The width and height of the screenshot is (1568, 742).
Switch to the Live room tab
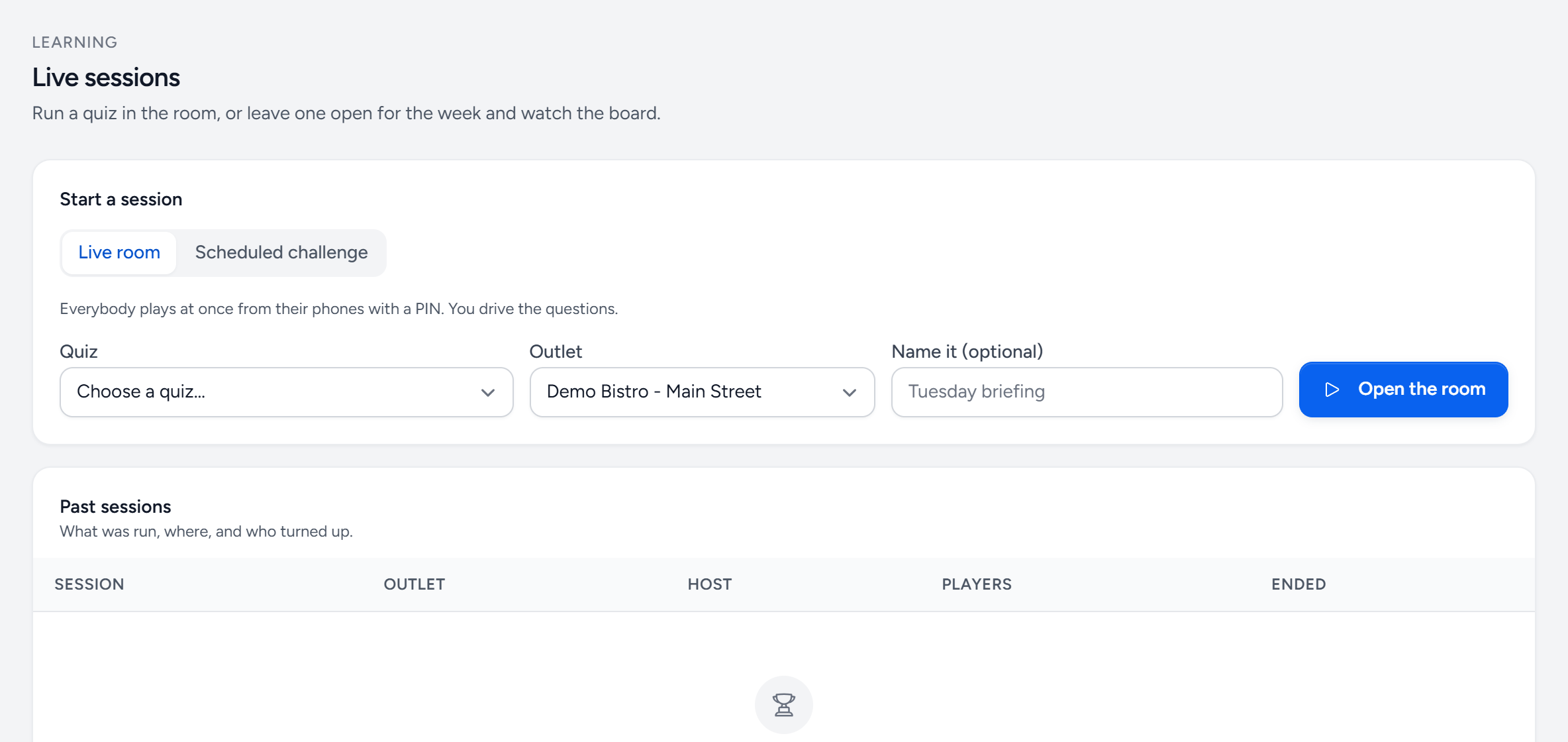[x=119, y=252]
